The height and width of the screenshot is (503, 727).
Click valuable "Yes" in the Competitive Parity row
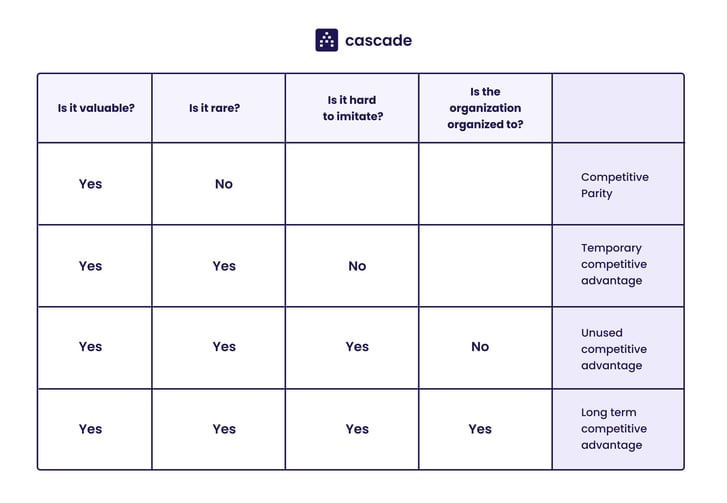click(90, 184)
